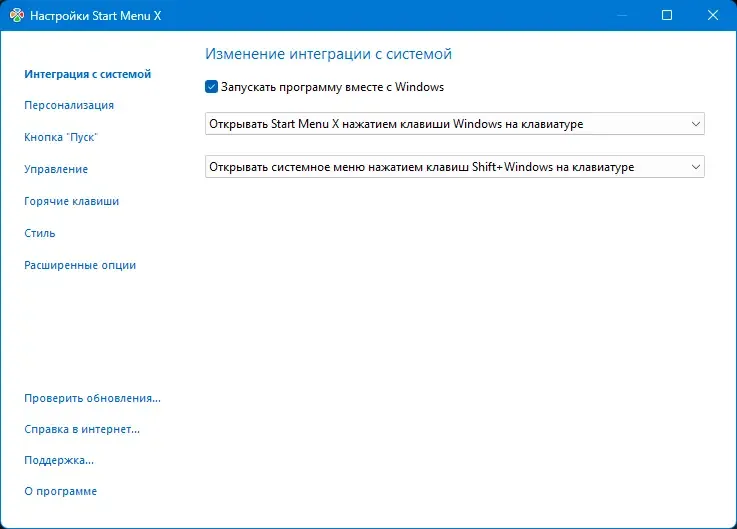Minimize the settings window
The image size is (737, 529).
point(622,16)
